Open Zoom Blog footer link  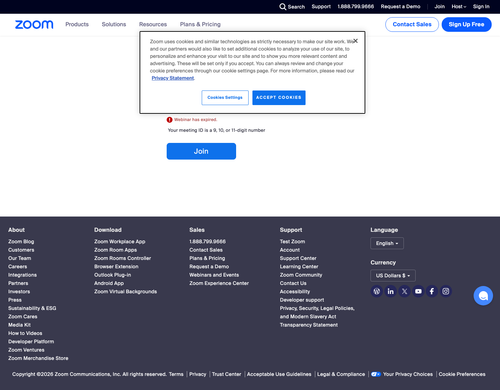pyautogui.click(x=21, y=242)
